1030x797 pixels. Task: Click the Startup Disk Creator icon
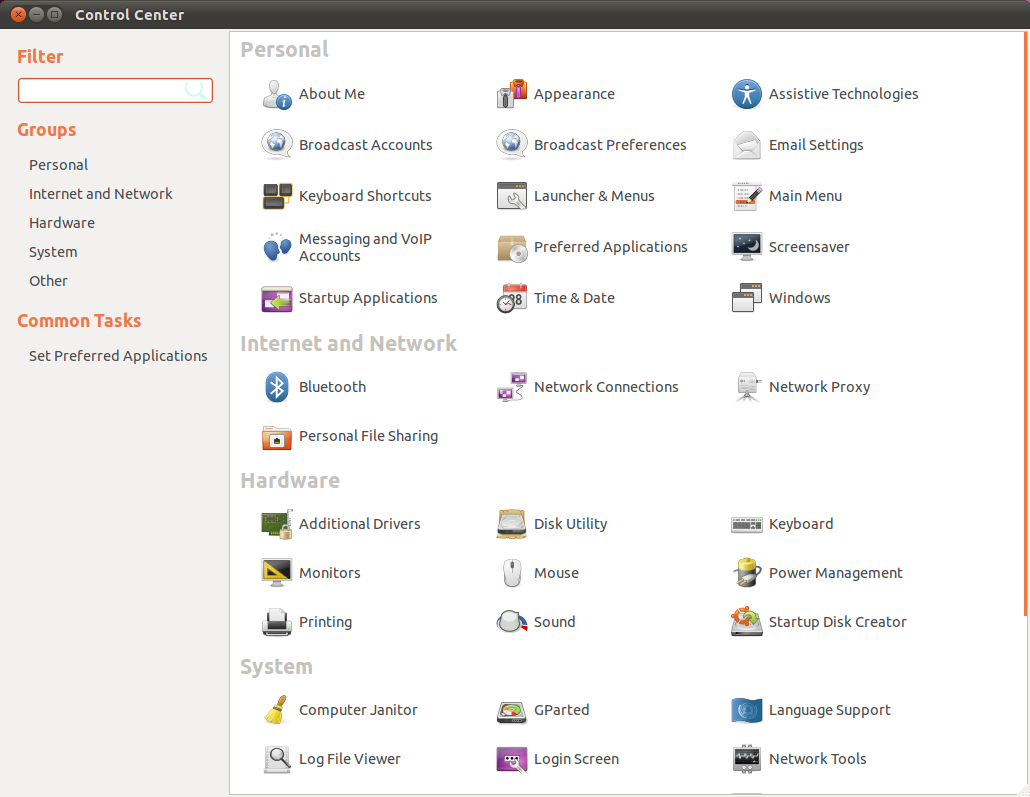pyautogui.click(x=747, y=622)
